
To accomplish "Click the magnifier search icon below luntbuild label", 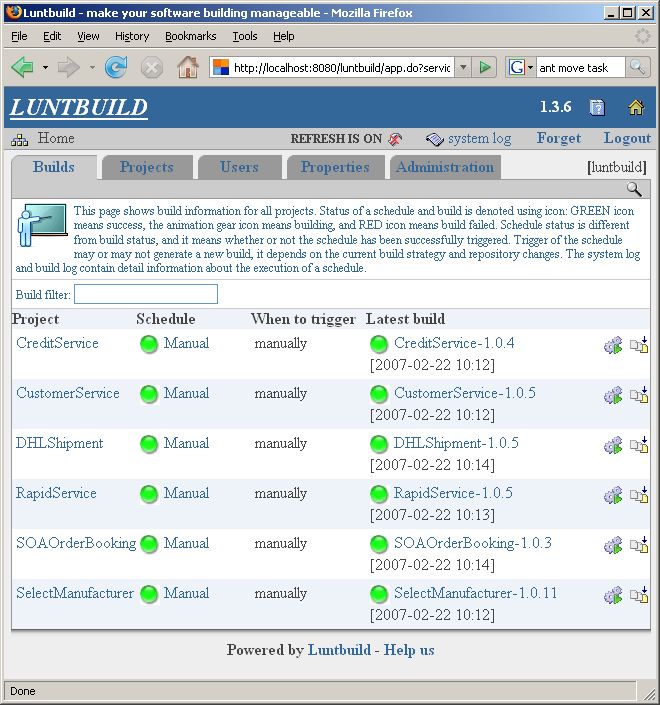I will [x=634, y=189].
